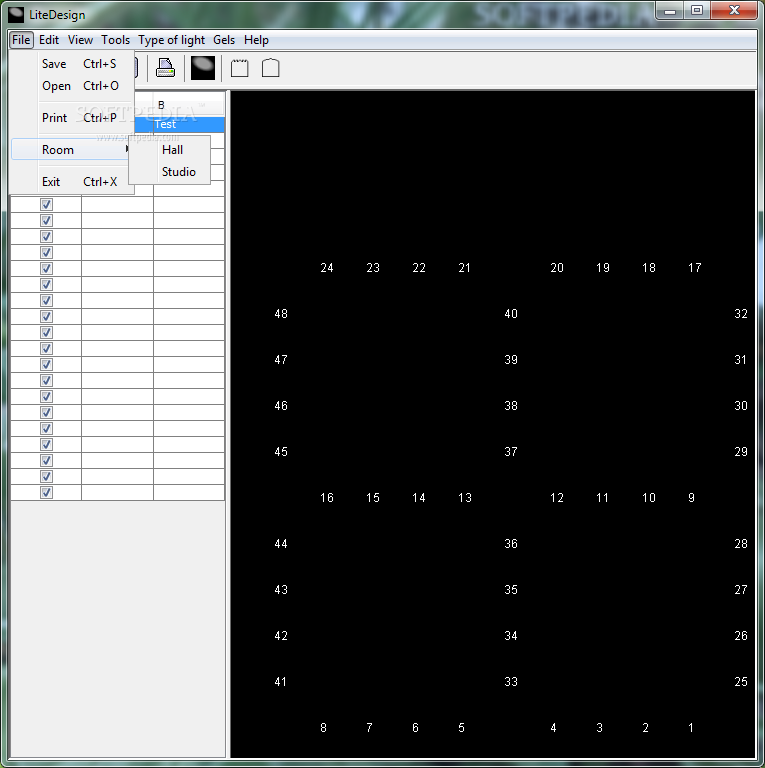This screenshot has width=765, height=768.
Task: Select light position 44 on the plan
Action: pos(281,544)
